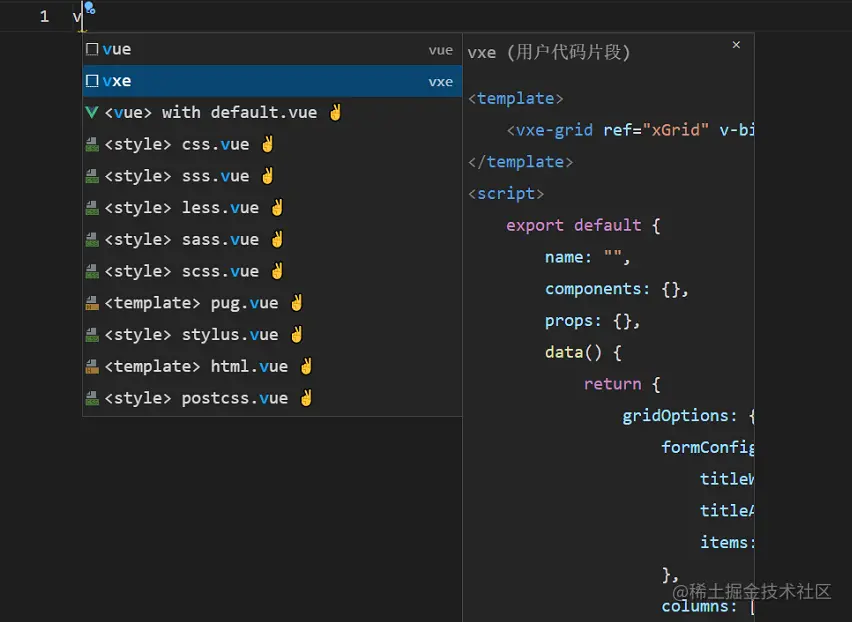Pick the '<style> stylus.vue' completion
852x622 pixels.
click(272, 335)
